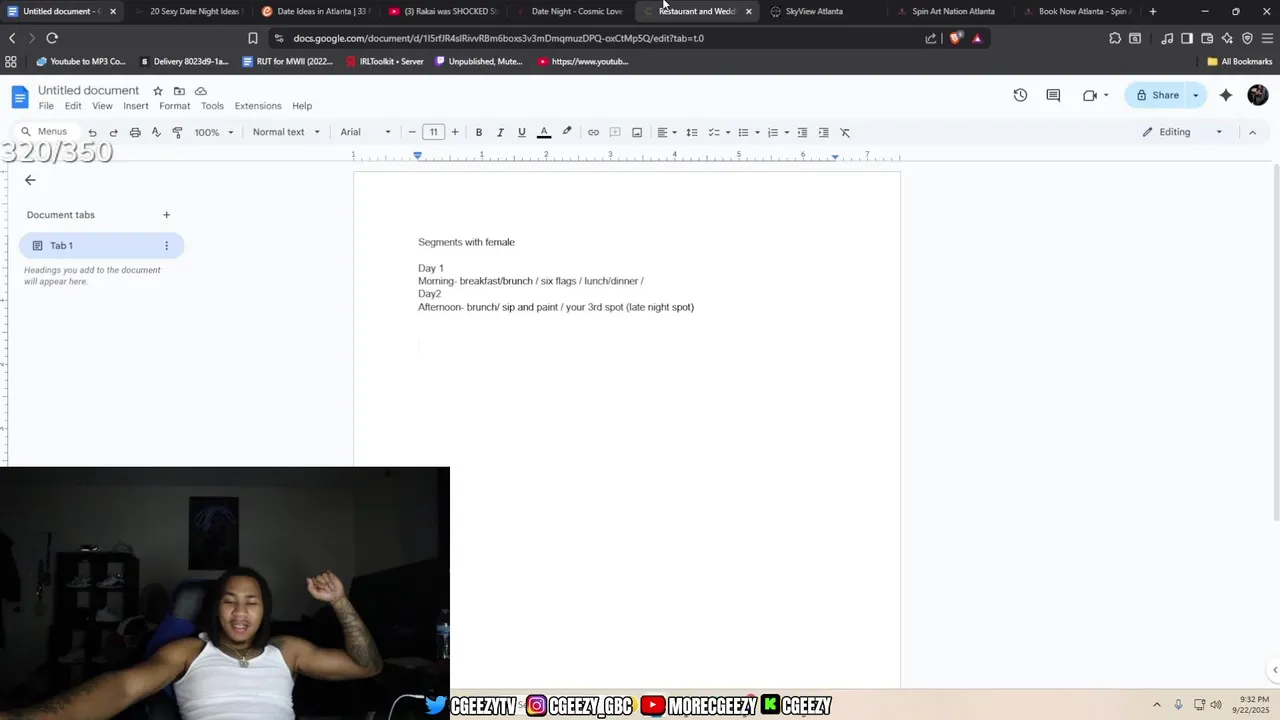Insert a link with chain icon
This screenshot has width=1280, height=720.
(x=593, y=132)
